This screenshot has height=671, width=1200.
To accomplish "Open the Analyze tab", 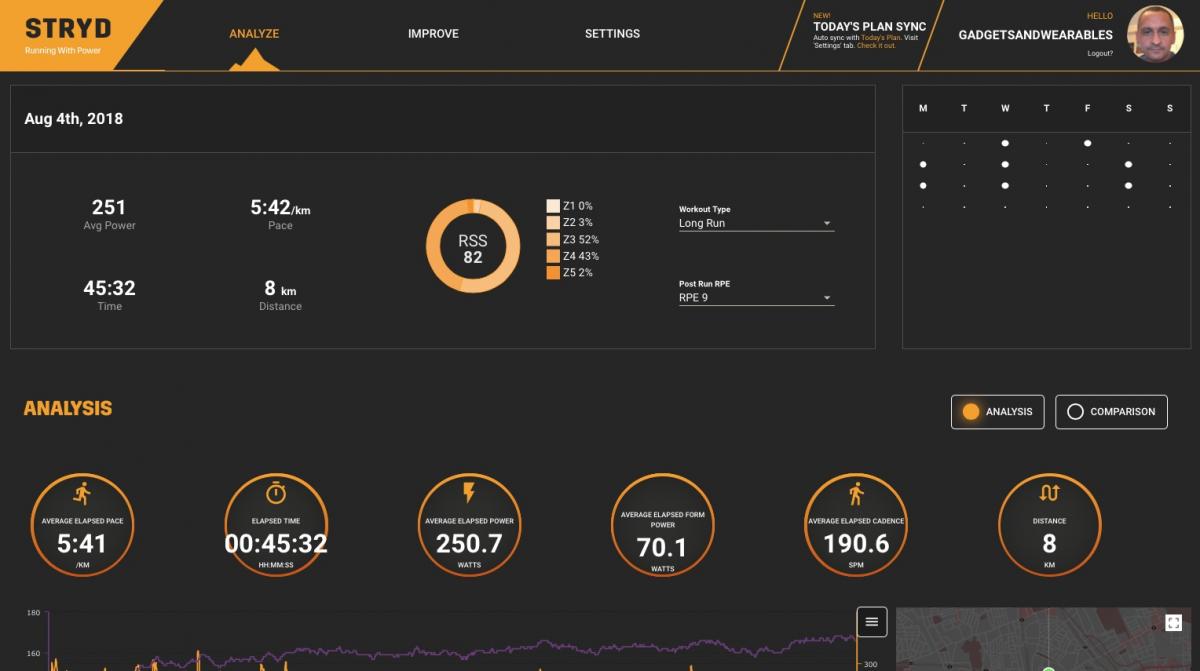I will 254,34.
